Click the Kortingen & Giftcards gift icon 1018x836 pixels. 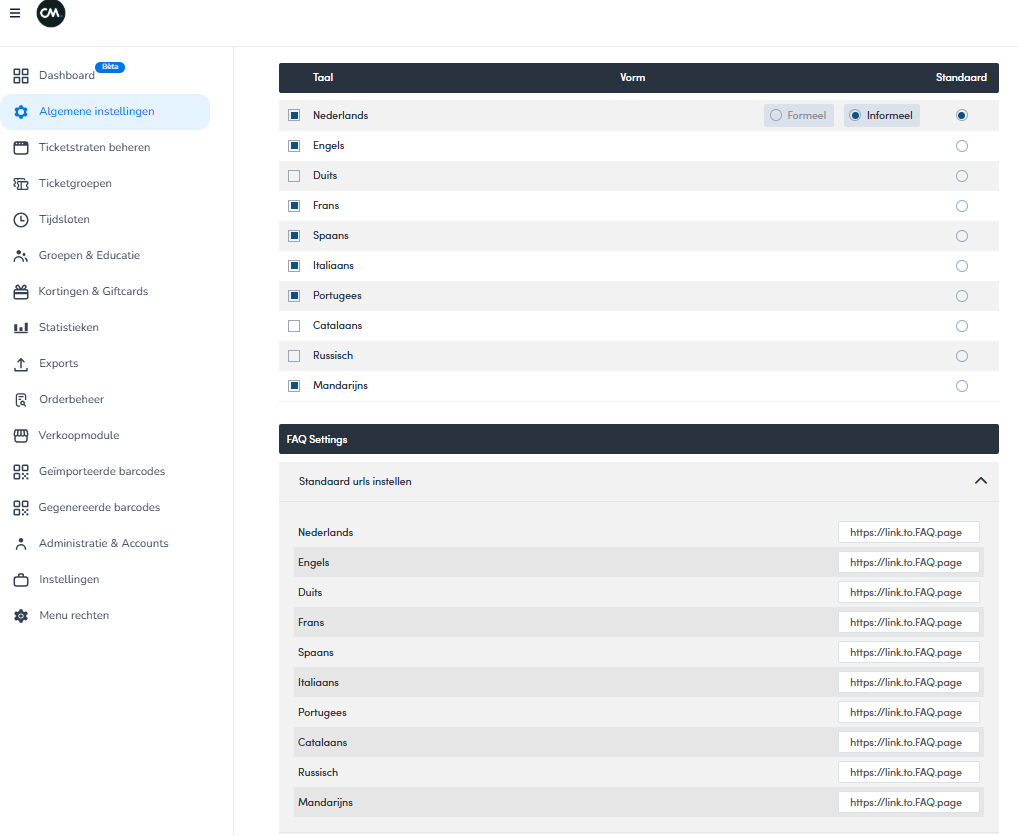click(x=21, y=292)
